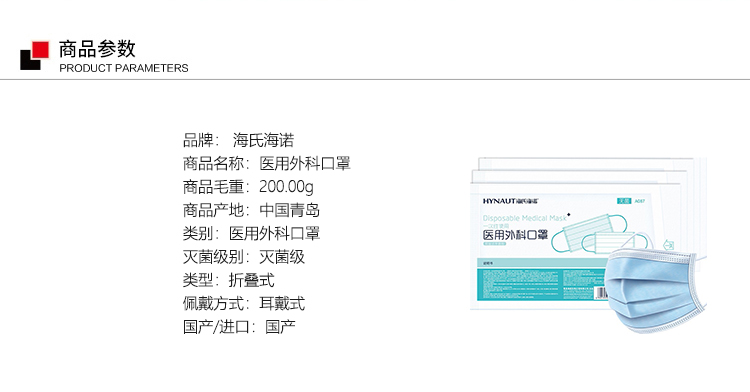Click the type value 折叠式

tap(252, 280)
